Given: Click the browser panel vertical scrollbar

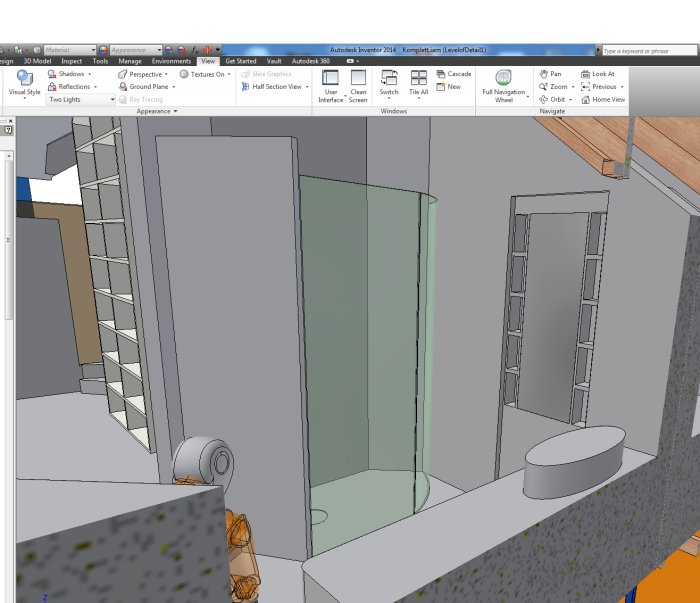Looking at the screenshot, I should [x=9, y=240].
